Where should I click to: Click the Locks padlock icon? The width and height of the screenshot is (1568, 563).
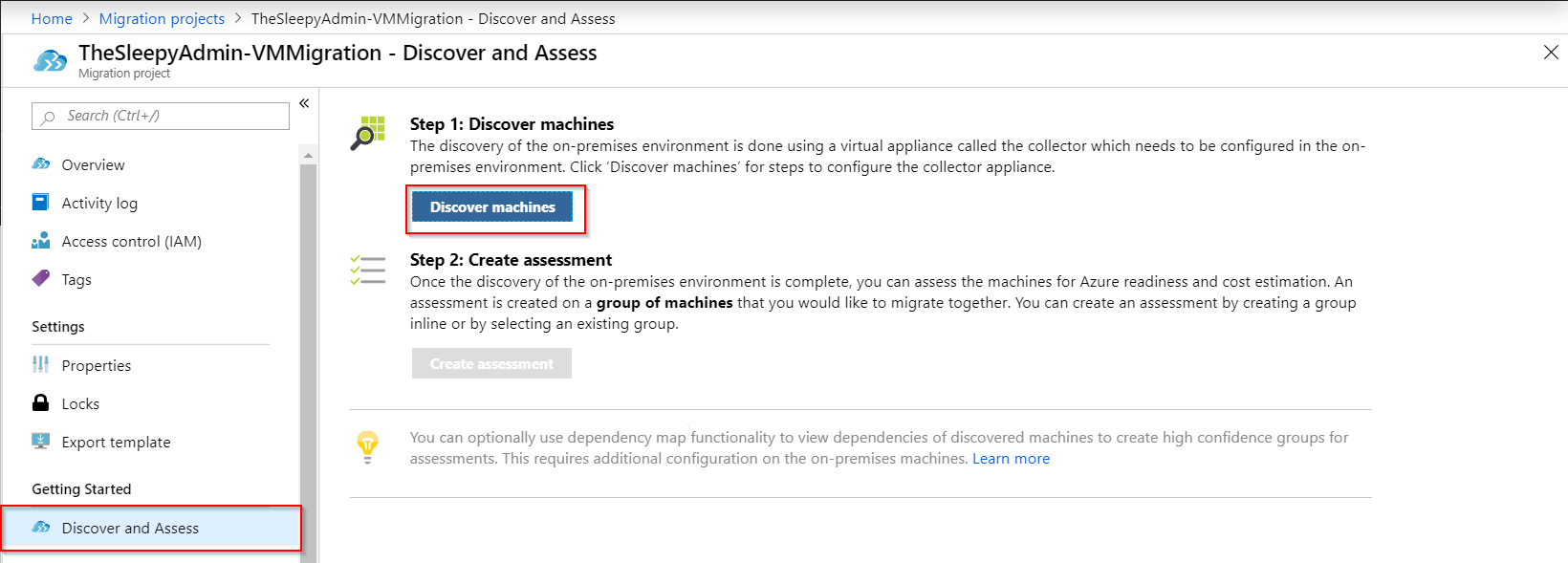click(40, 403)
